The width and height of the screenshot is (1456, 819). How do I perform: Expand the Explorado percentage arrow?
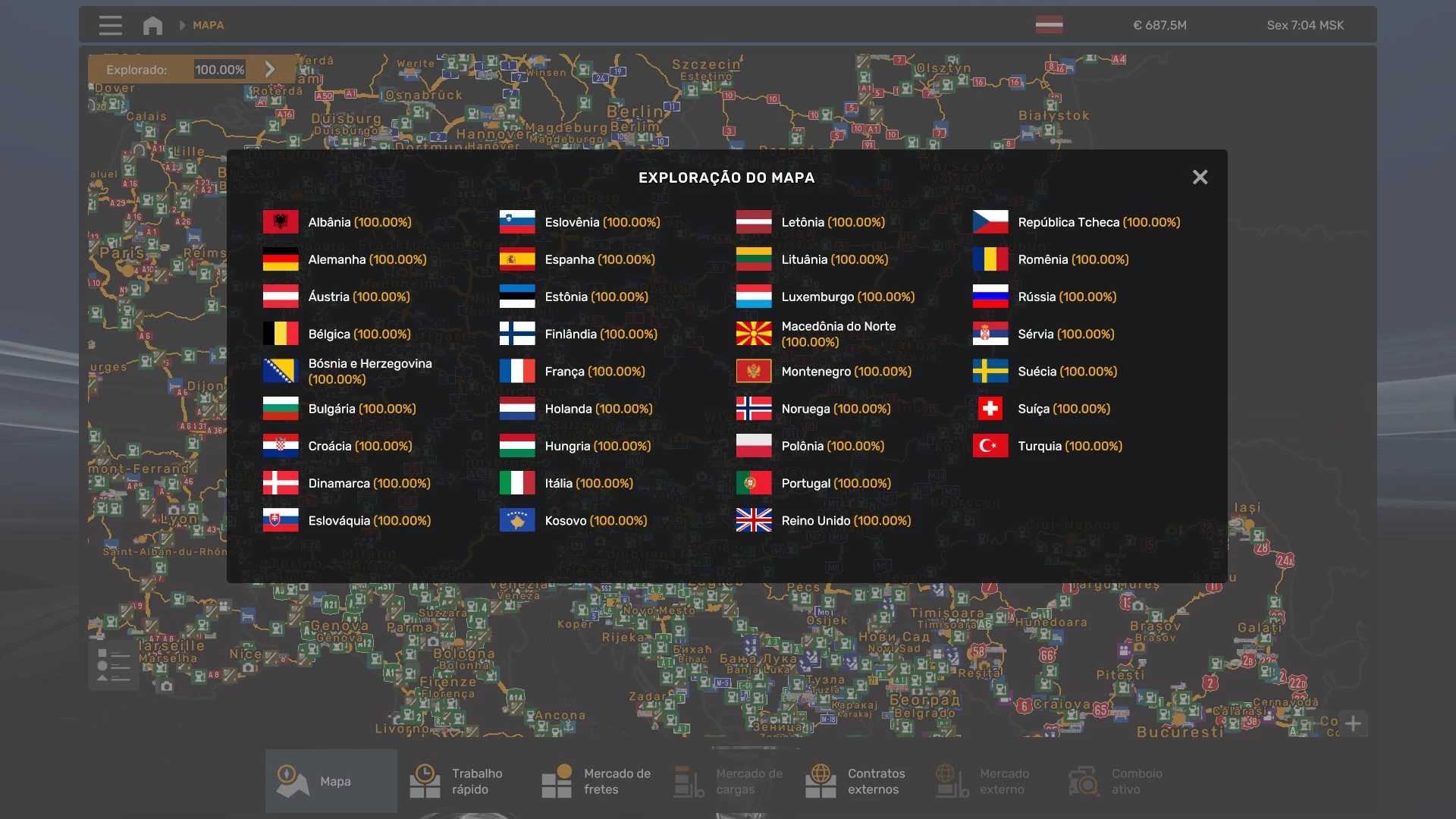[270, 70]
